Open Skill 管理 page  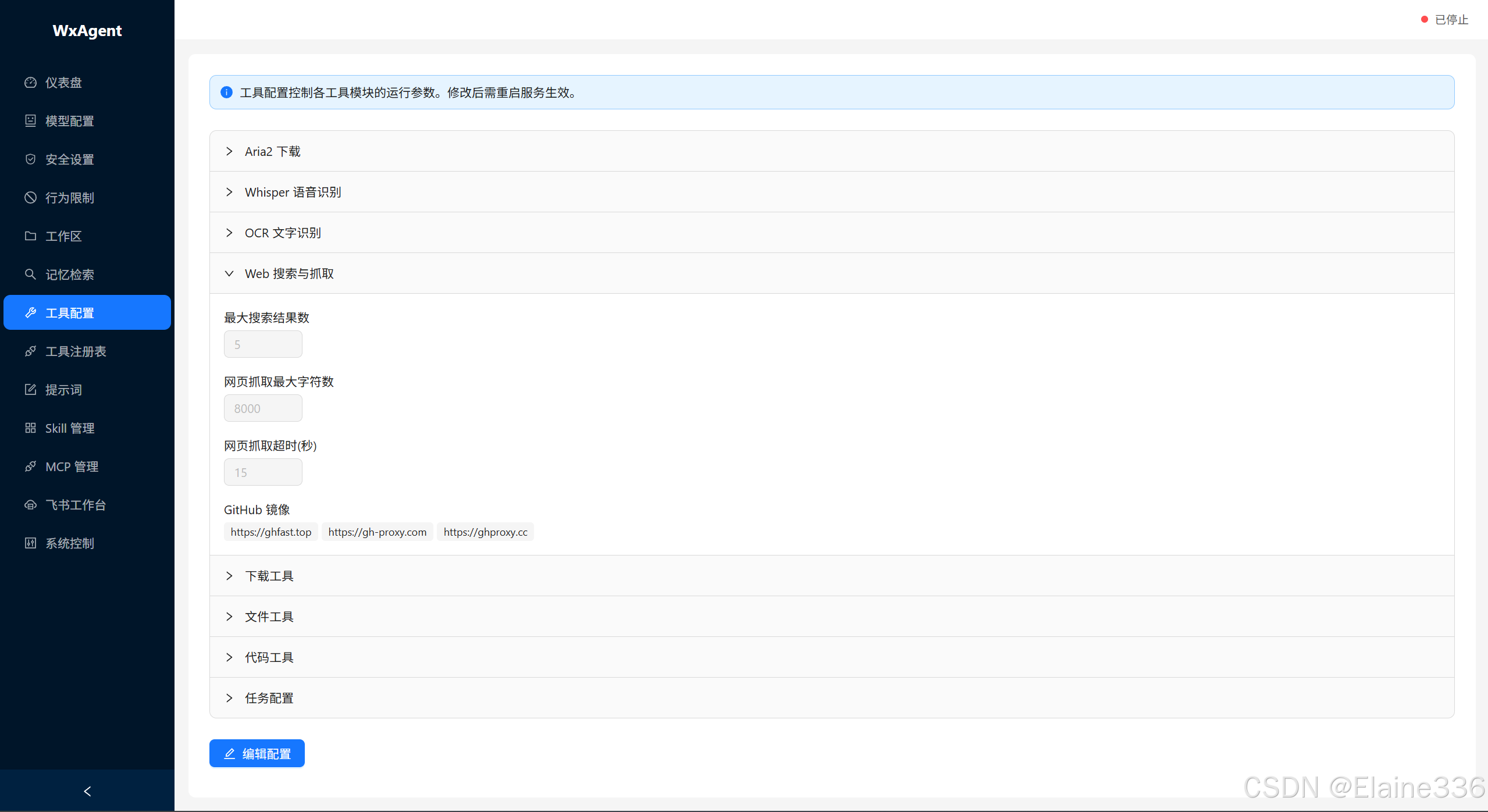point(87,428)
